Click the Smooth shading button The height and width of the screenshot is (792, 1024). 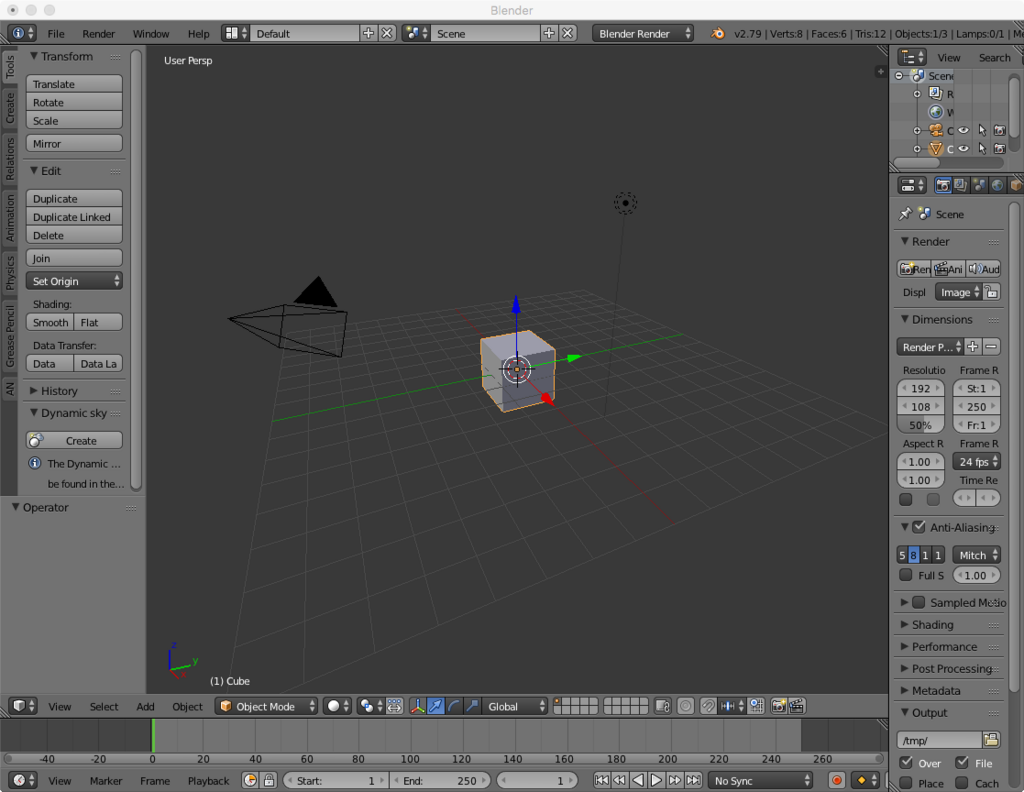coord(50,322)
